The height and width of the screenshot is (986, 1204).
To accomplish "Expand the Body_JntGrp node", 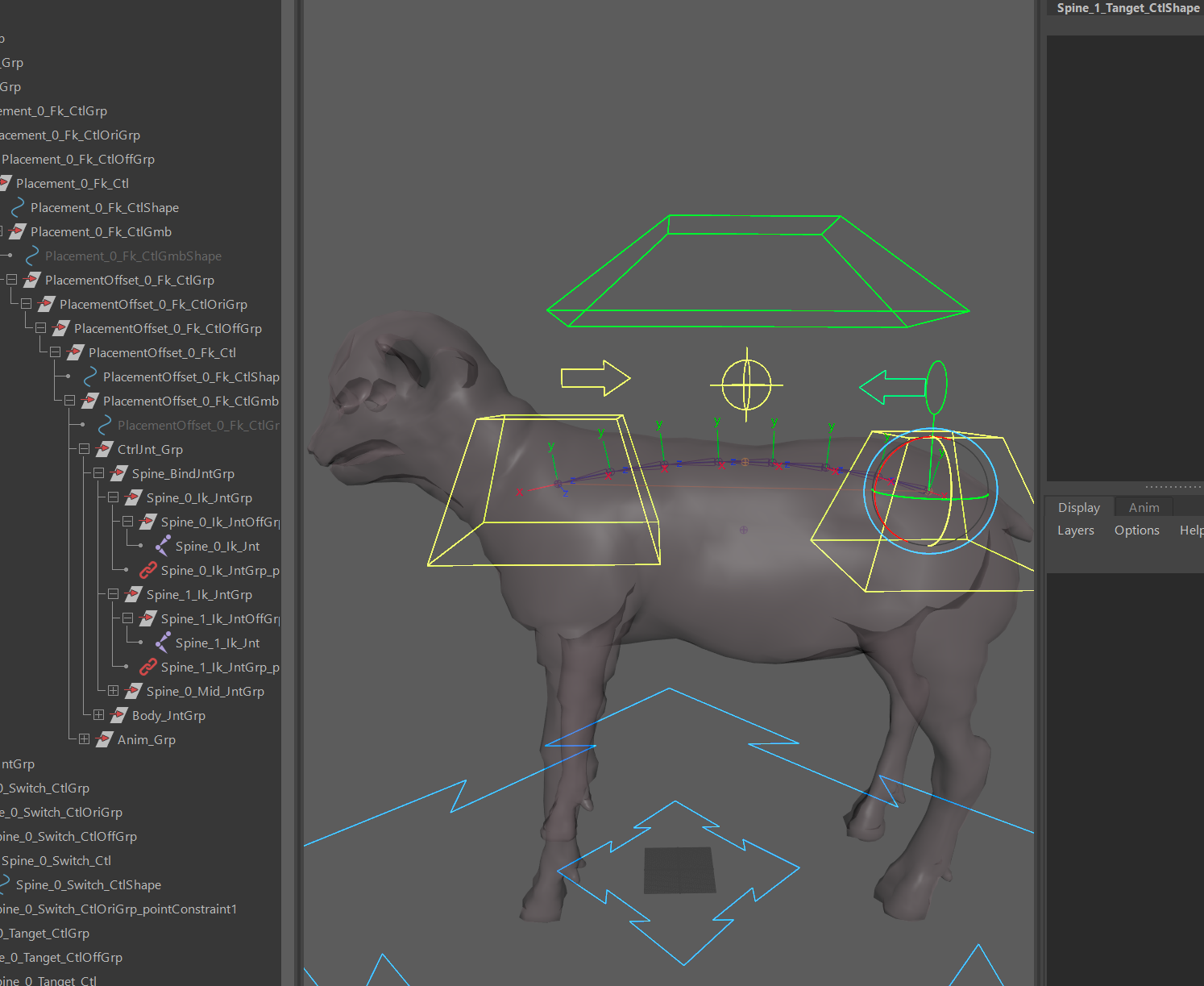I will (x=99, y=715).
